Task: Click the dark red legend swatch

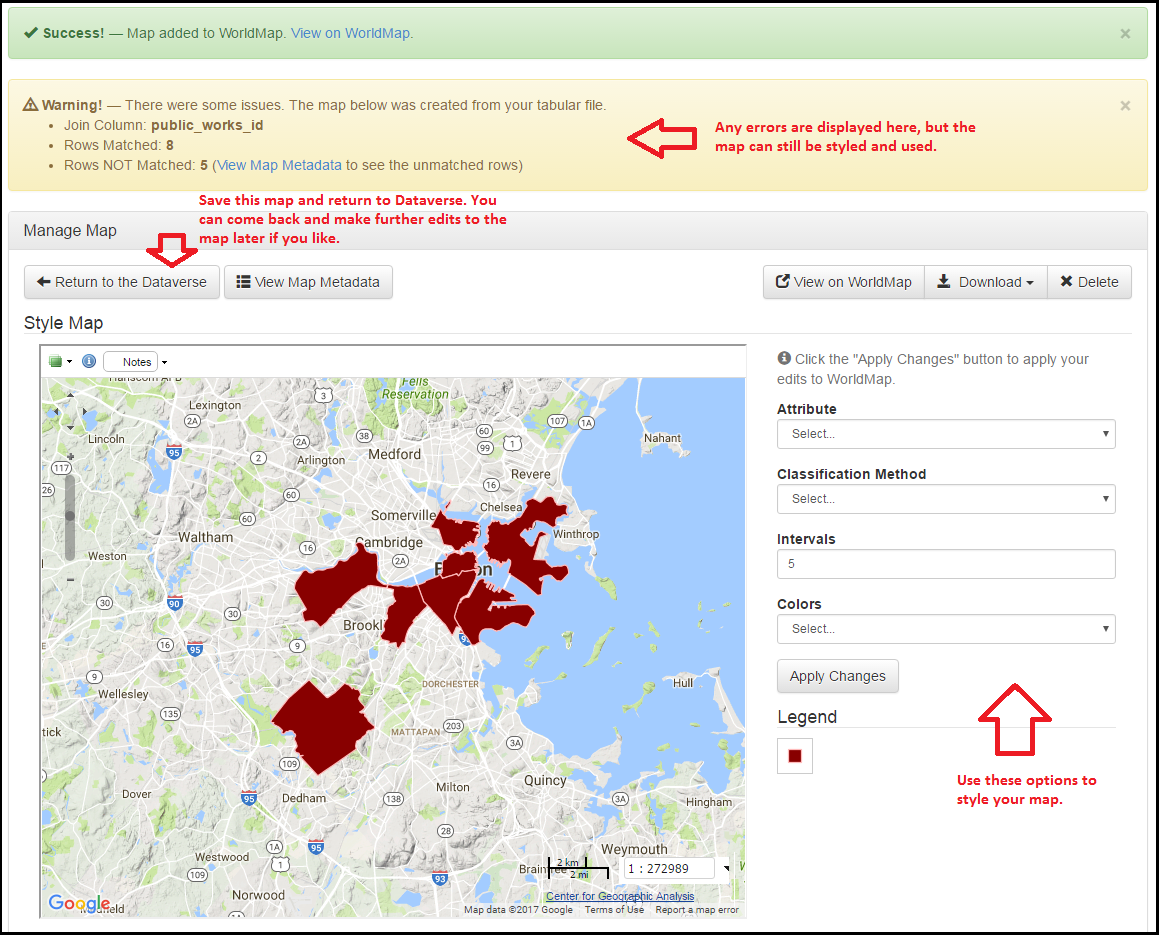Action: coord(795,756)
